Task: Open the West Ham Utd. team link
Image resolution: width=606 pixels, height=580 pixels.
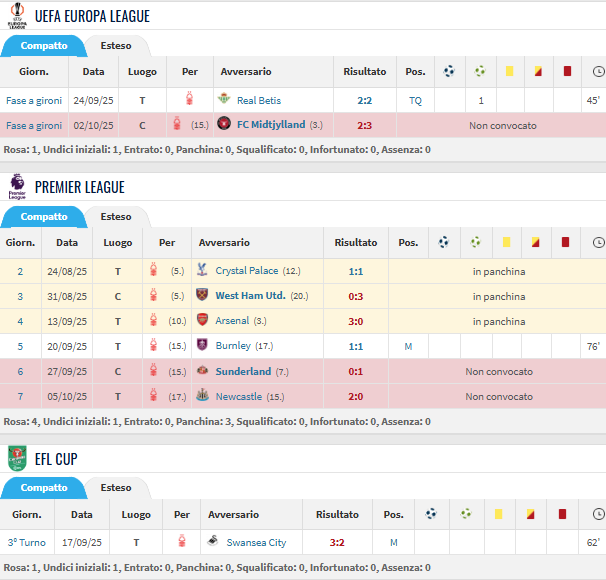Action: (x=250, y=296)
